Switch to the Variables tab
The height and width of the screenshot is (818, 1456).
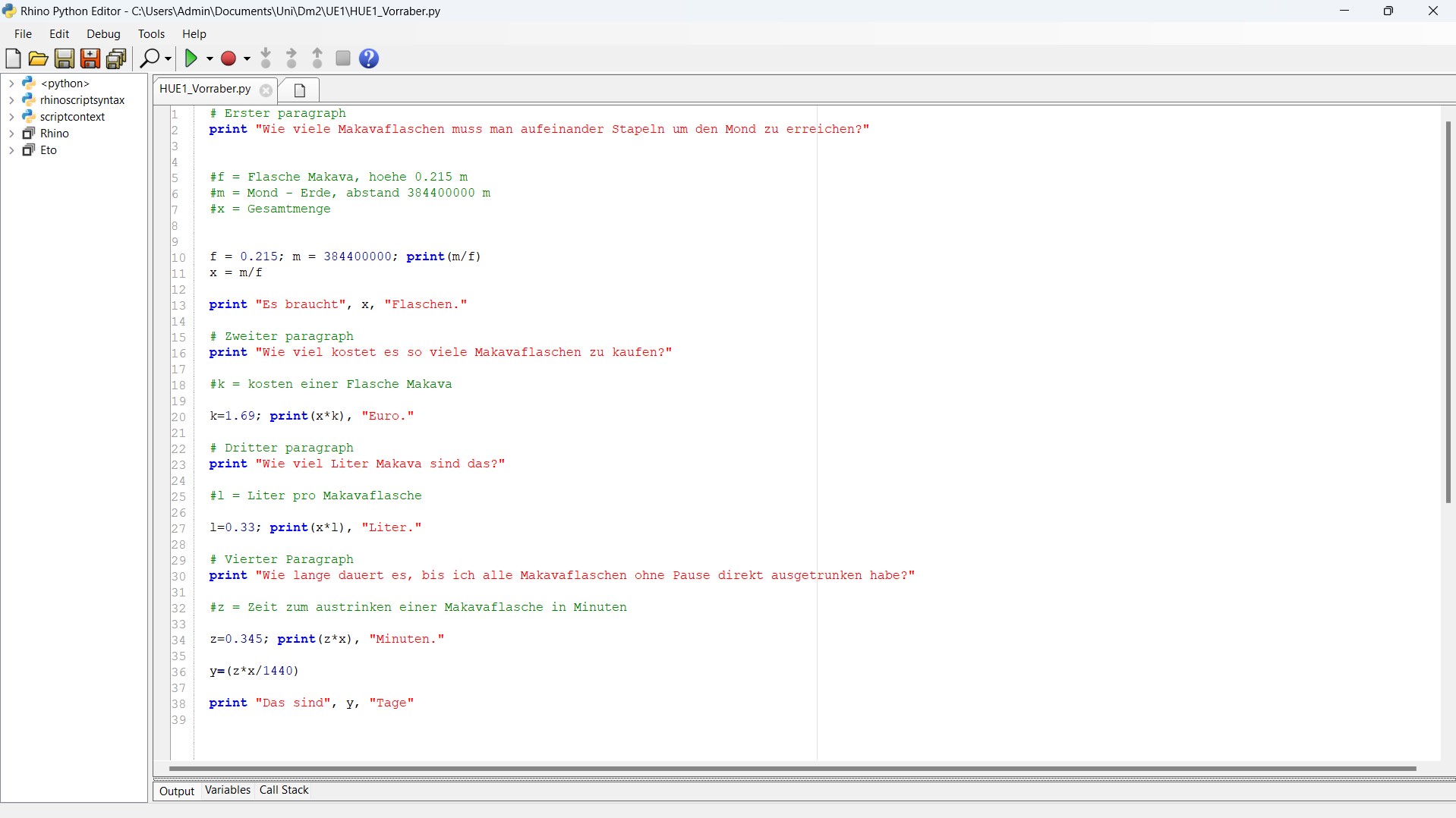(227, 790)
